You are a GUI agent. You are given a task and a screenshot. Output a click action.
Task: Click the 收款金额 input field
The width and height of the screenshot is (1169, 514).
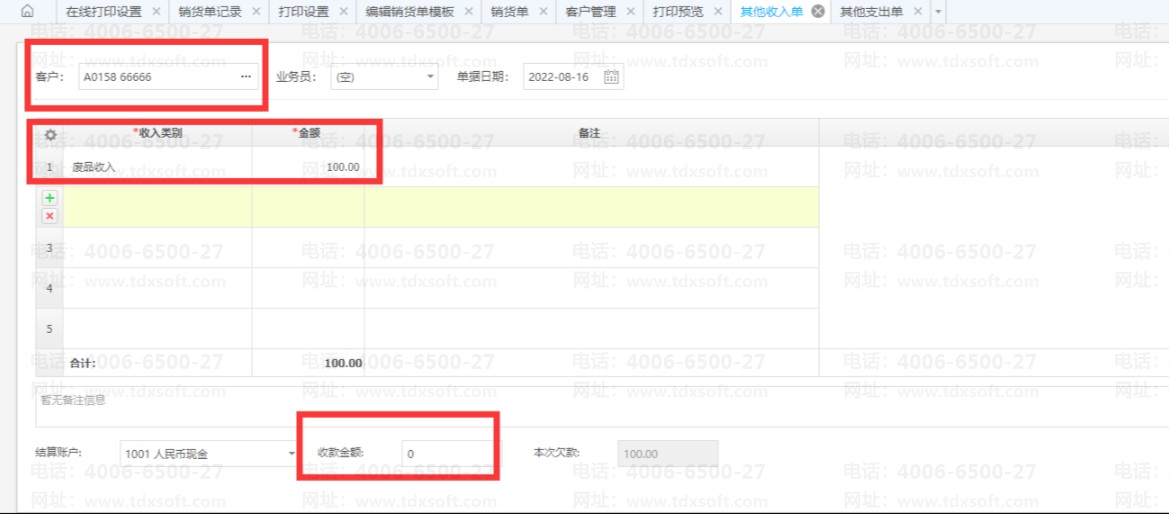(446, 453)
